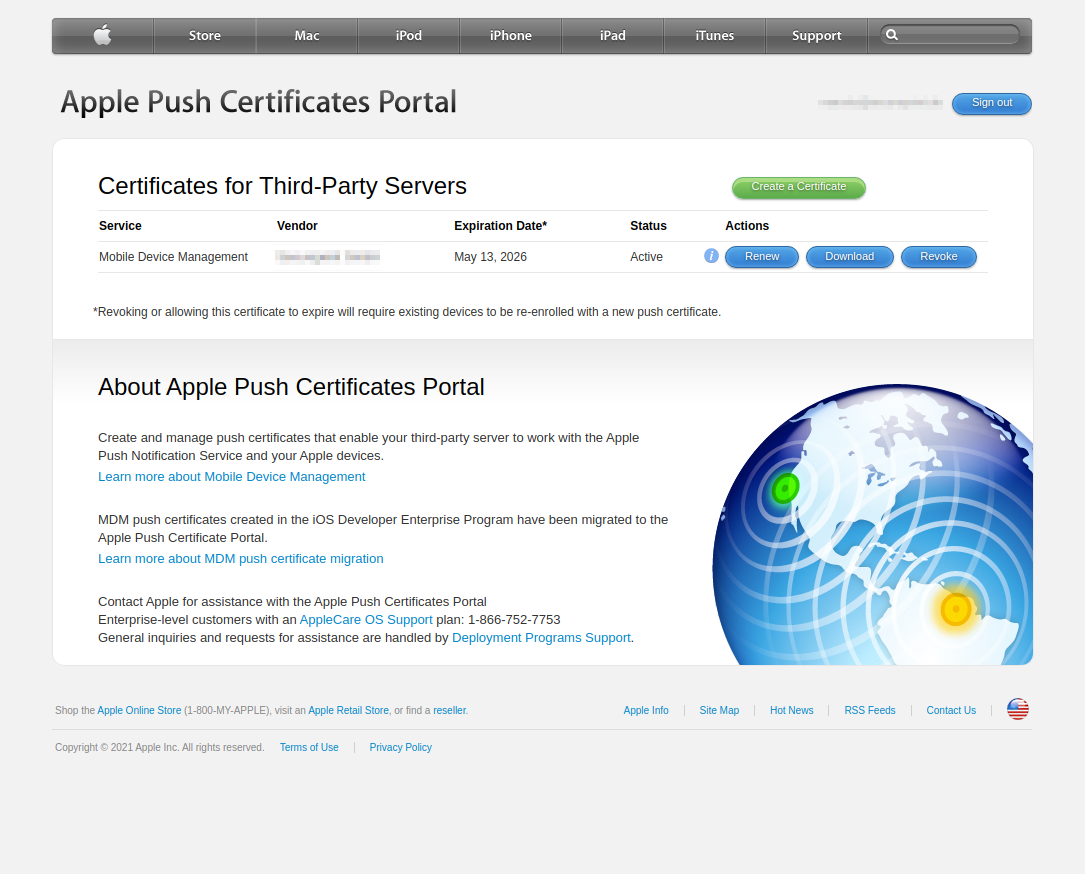Click the info icon beside Renew
The image size is (1085, 874).
pos(711,256)
